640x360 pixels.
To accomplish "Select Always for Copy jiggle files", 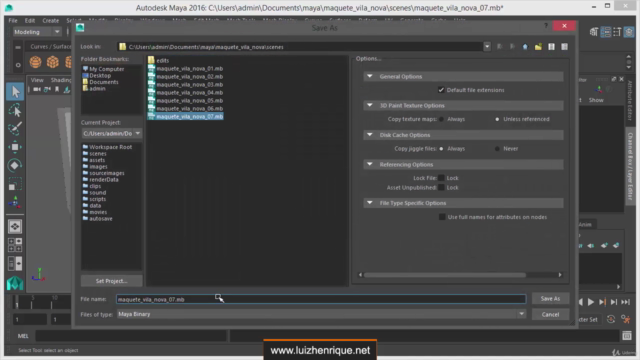I will point(441,149).
